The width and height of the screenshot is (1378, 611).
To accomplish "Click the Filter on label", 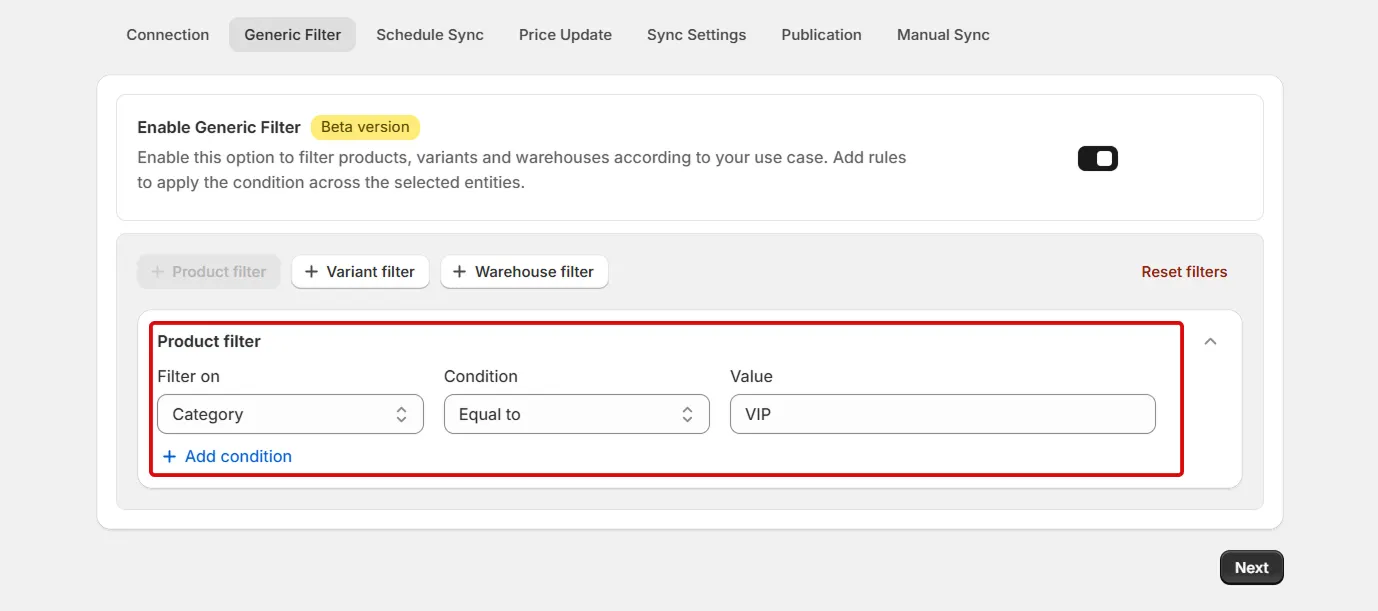I will pos(188,376).
